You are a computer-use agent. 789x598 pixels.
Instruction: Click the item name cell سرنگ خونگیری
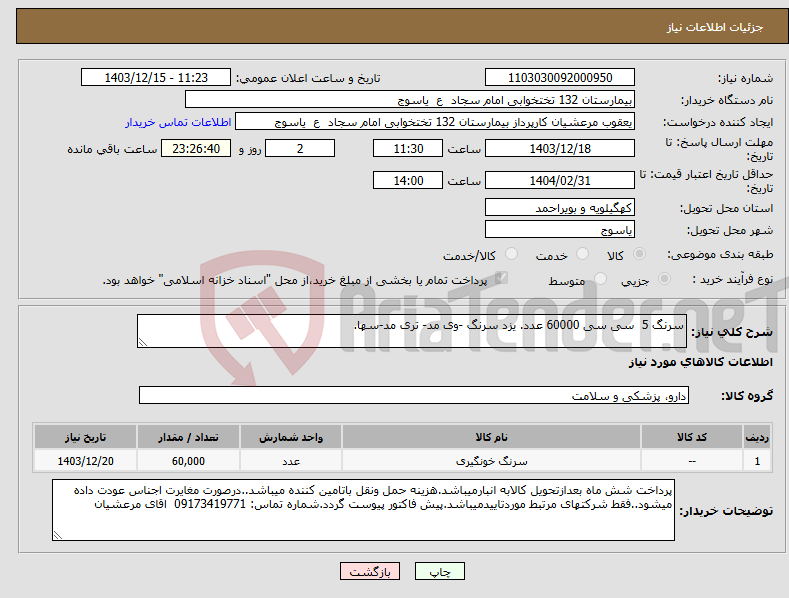[491, 461]
